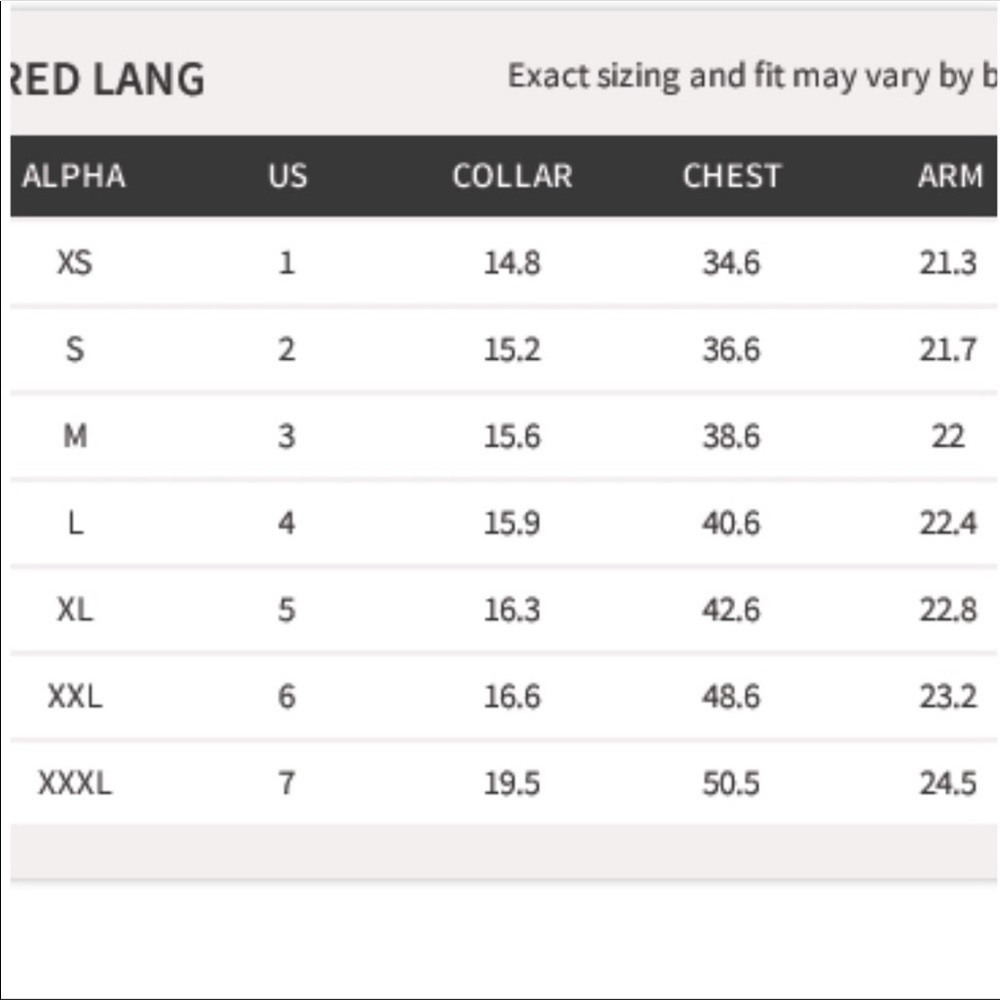Click the XXL size label
The width and height of the screenshot is (1000, 1000).
click(75, 696)
